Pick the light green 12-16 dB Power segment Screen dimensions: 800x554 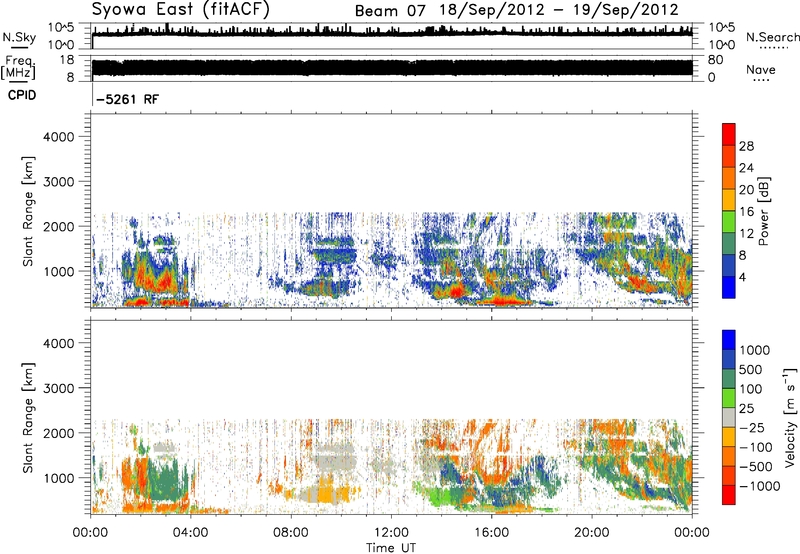pyautogui.click(x=729, y=222)
